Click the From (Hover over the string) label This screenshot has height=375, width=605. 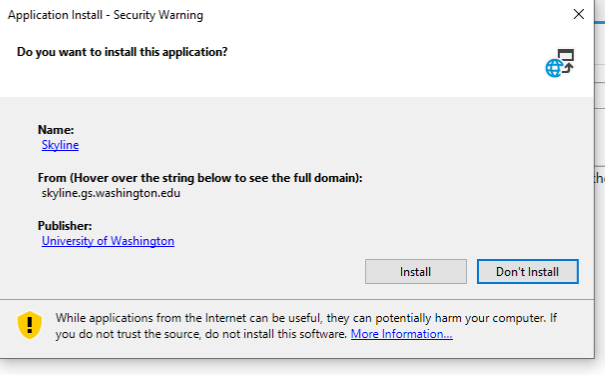click(x=200, y=178)
